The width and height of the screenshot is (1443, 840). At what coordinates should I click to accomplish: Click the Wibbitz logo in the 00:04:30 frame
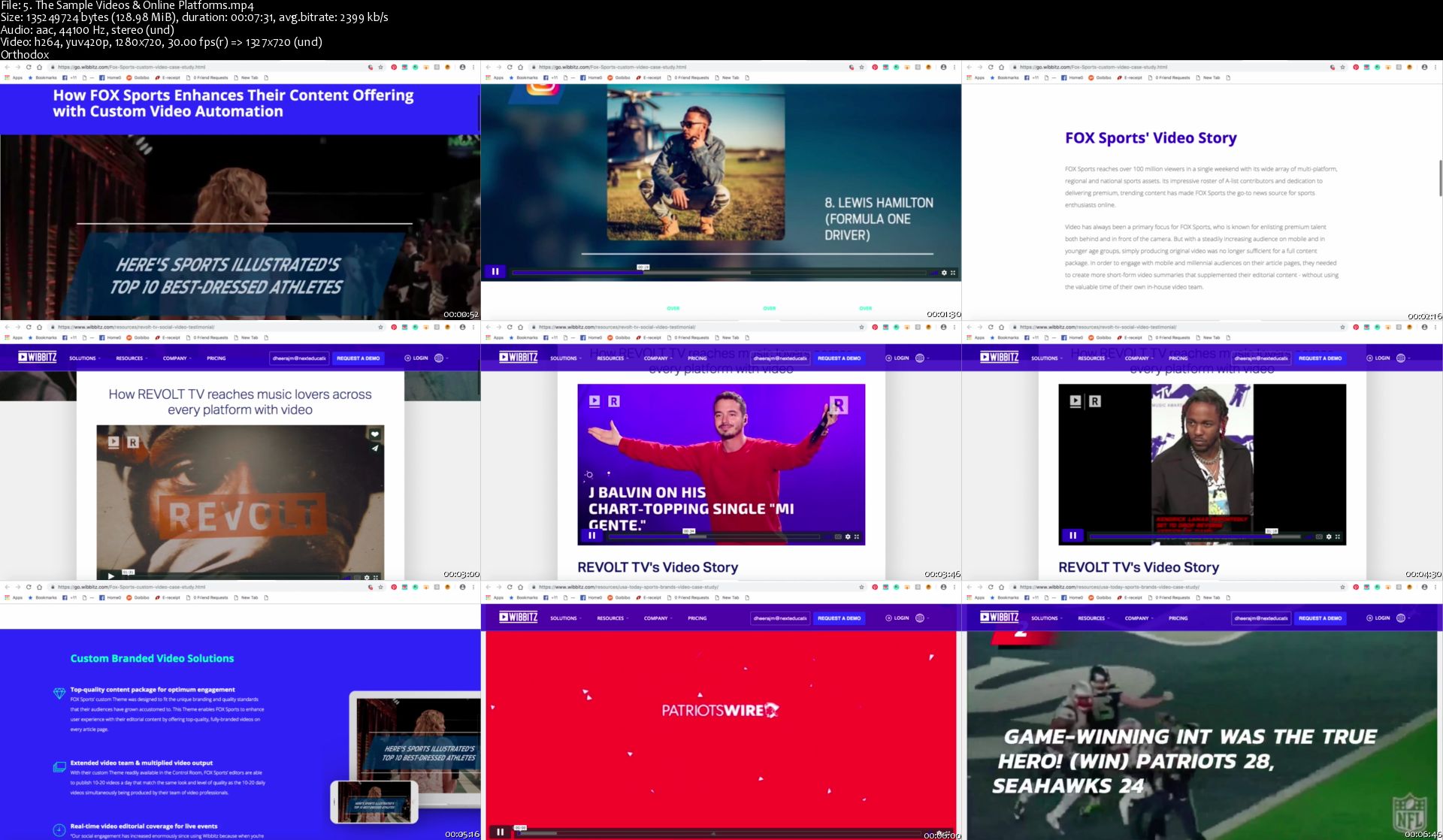(1000, 358)
